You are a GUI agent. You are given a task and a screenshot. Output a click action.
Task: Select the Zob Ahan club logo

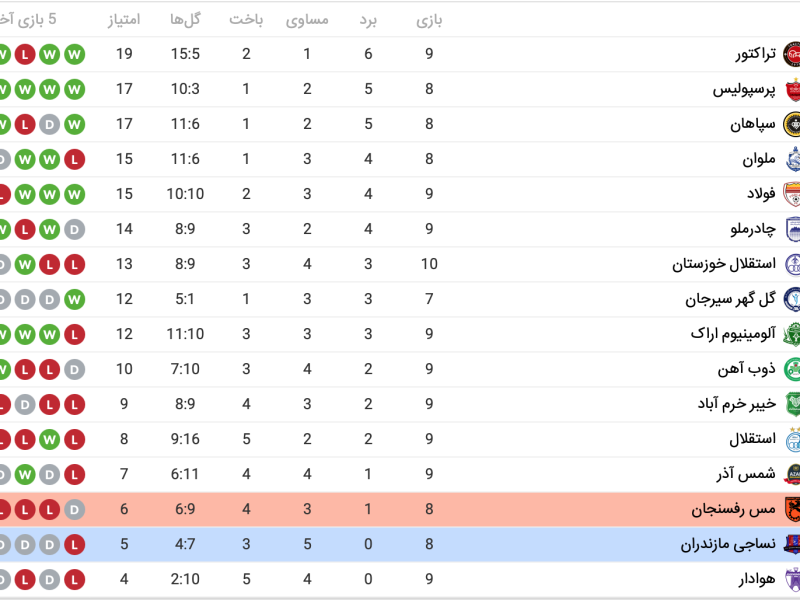[x=791, y=369]
